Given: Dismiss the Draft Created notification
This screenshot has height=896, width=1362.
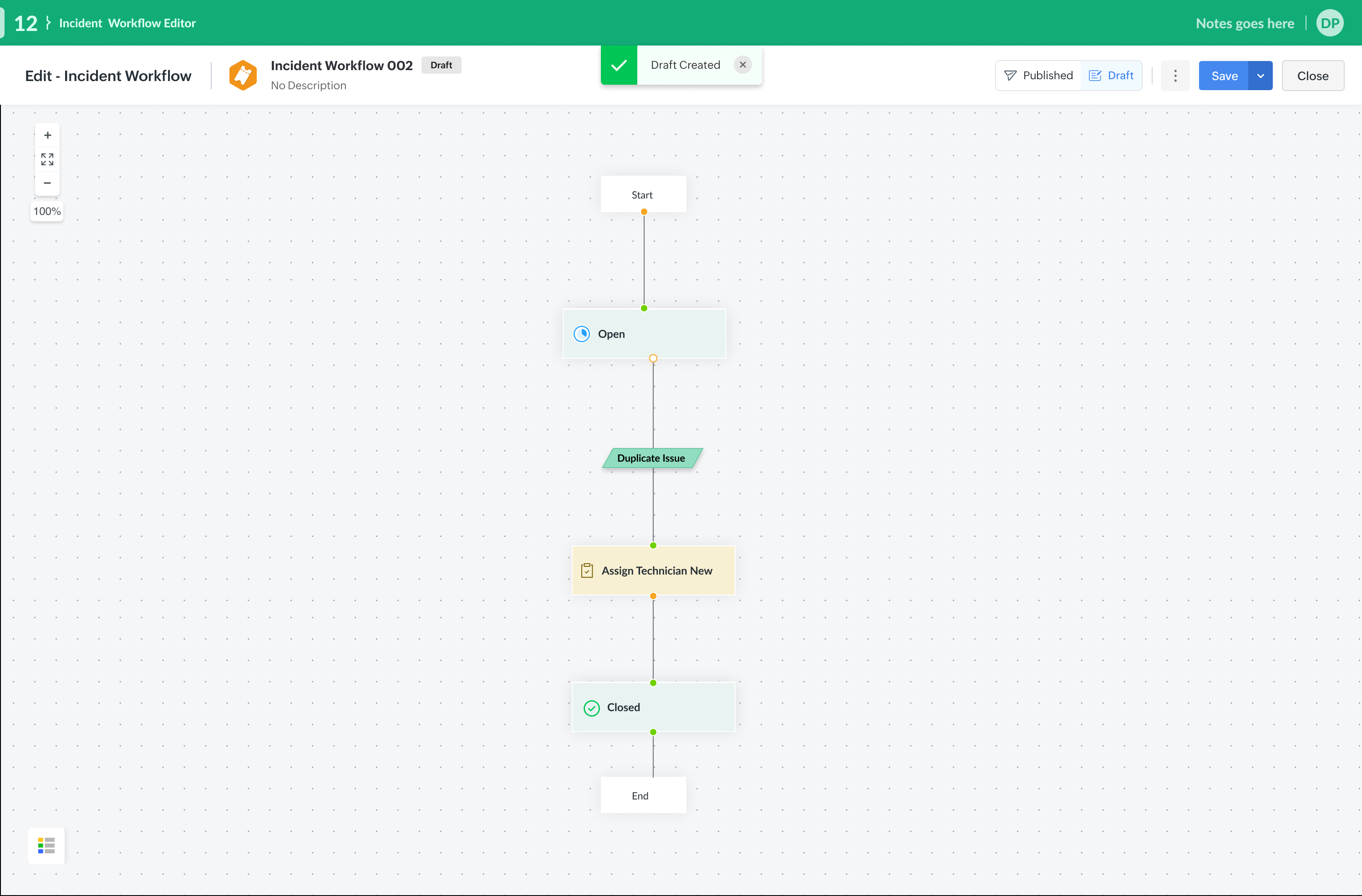Looking at the screenshot, I should coord(742,65).
